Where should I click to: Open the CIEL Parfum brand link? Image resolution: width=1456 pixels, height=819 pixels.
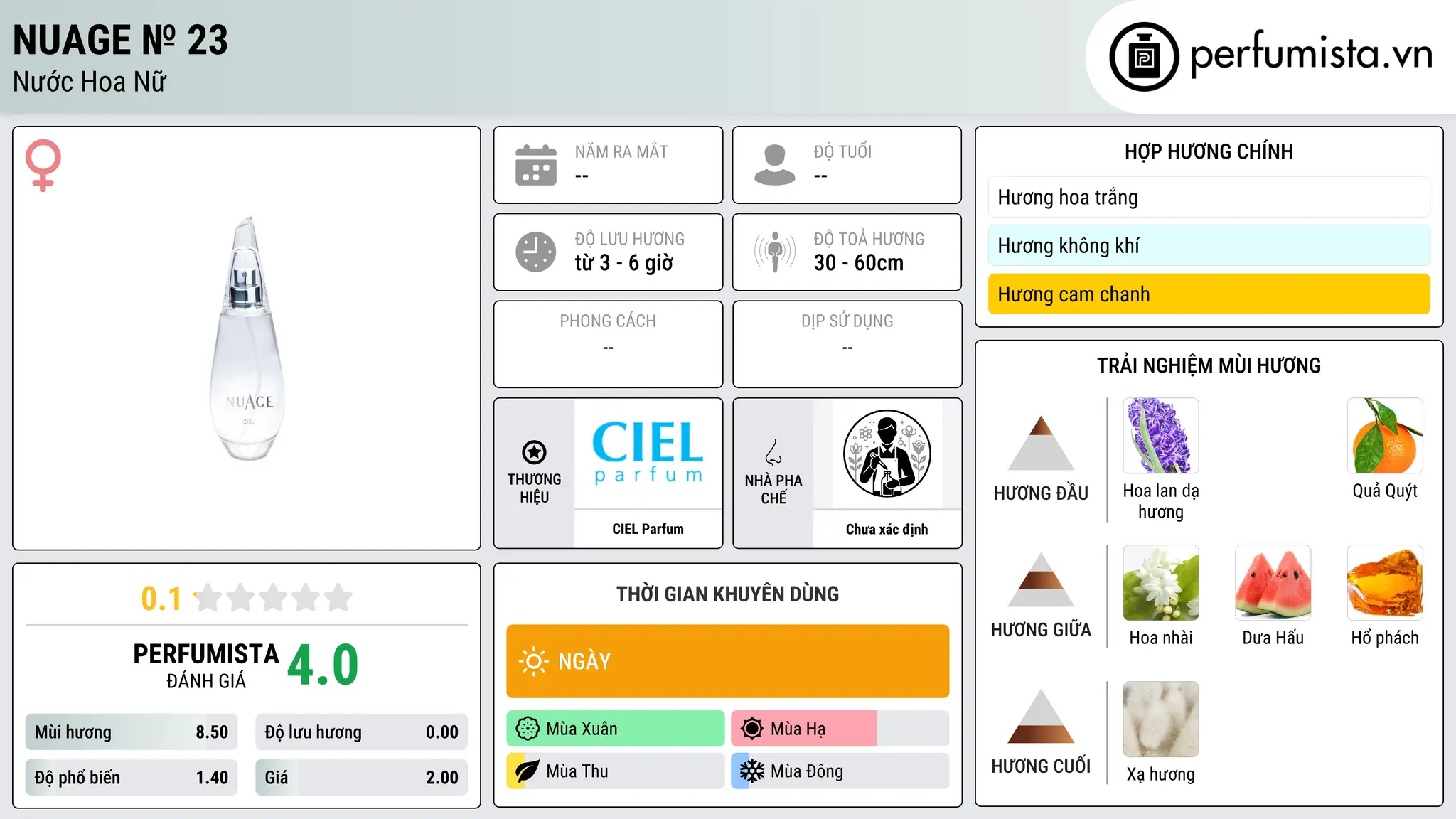tap(648, 529)
